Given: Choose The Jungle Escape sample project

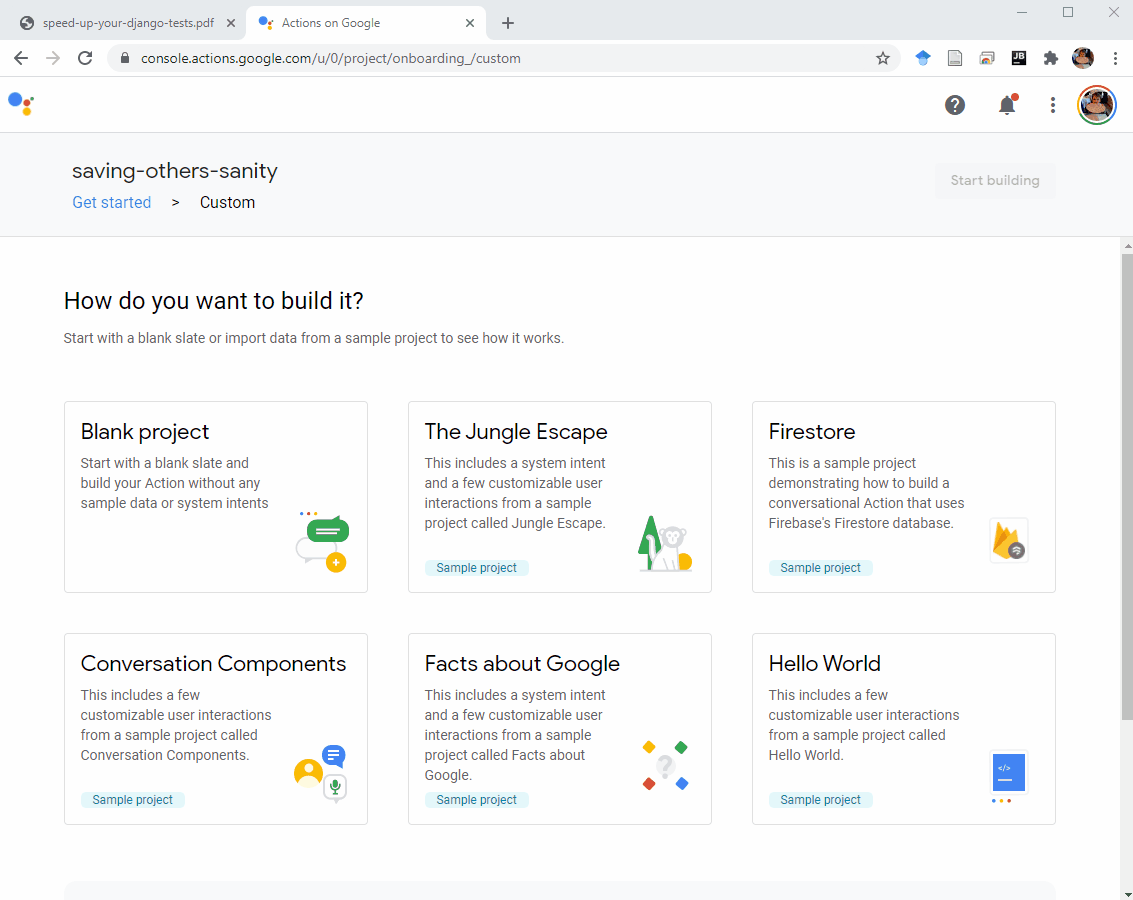Looking at the screenshot, I should 559,497.
